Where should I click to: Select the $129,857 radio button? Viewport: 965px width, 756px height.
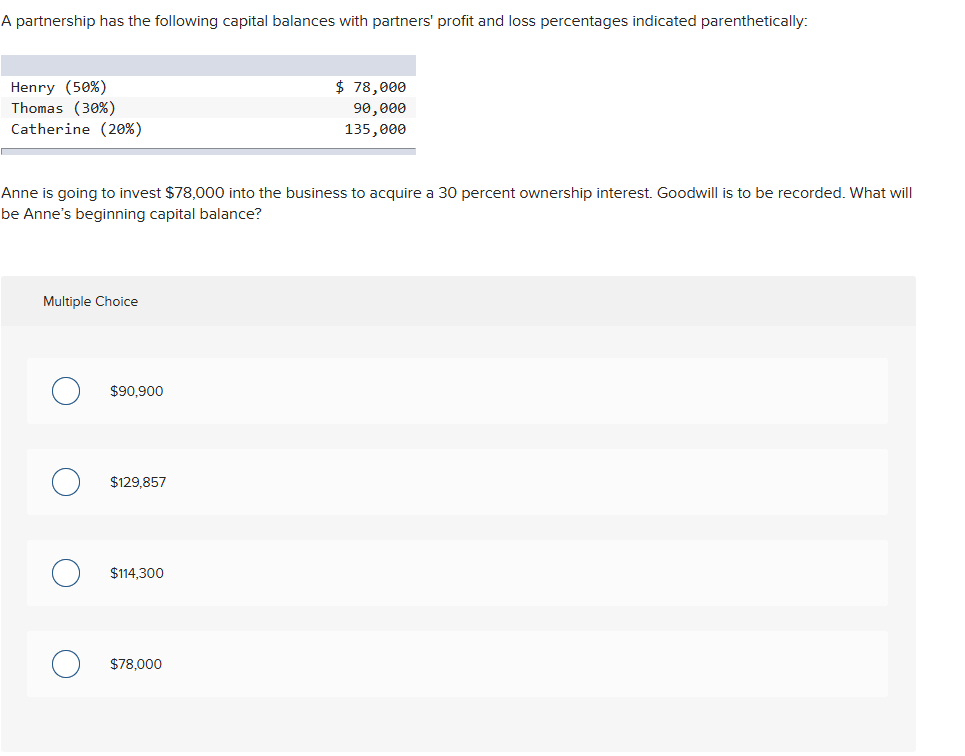tap(66, 482)
